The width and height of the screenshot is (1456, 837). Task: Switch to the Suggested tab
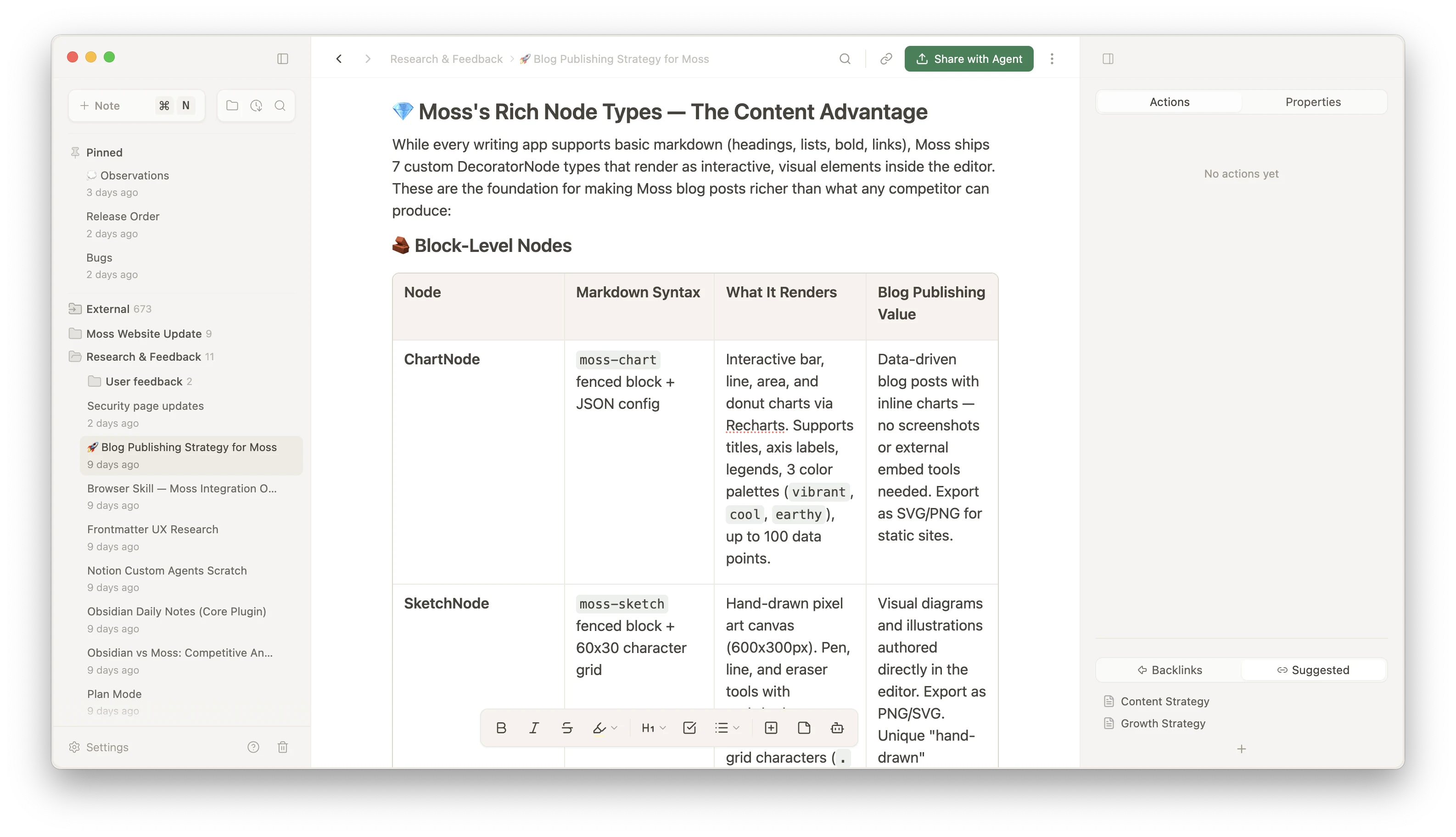[1313, 670]
